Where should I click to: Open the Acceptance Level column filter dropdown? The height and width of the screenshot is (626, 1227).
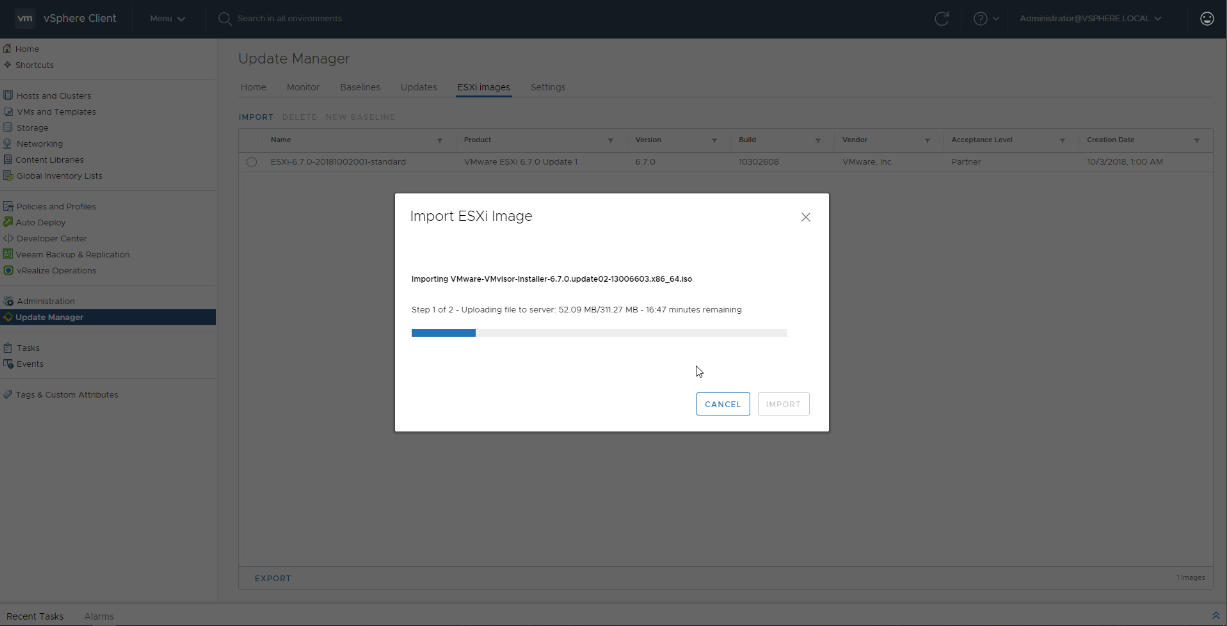point(1062,141)
